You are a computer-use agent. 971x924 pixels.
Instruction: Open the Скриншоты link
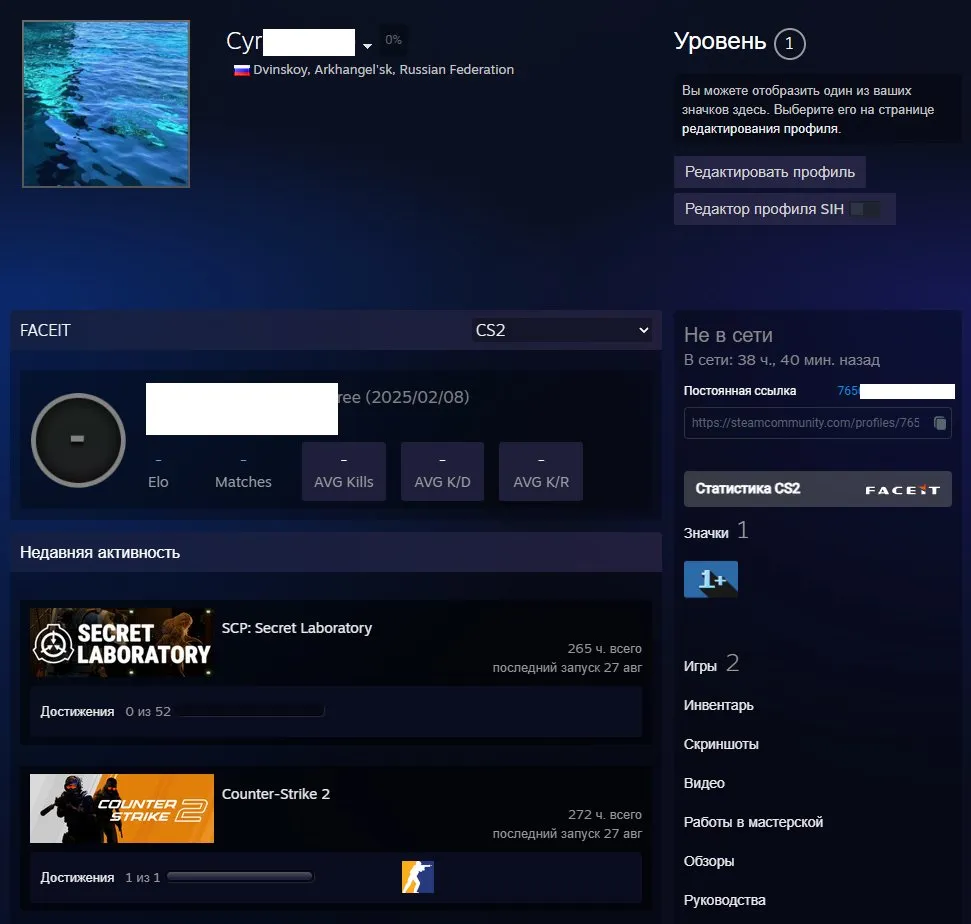pos(721,744)
